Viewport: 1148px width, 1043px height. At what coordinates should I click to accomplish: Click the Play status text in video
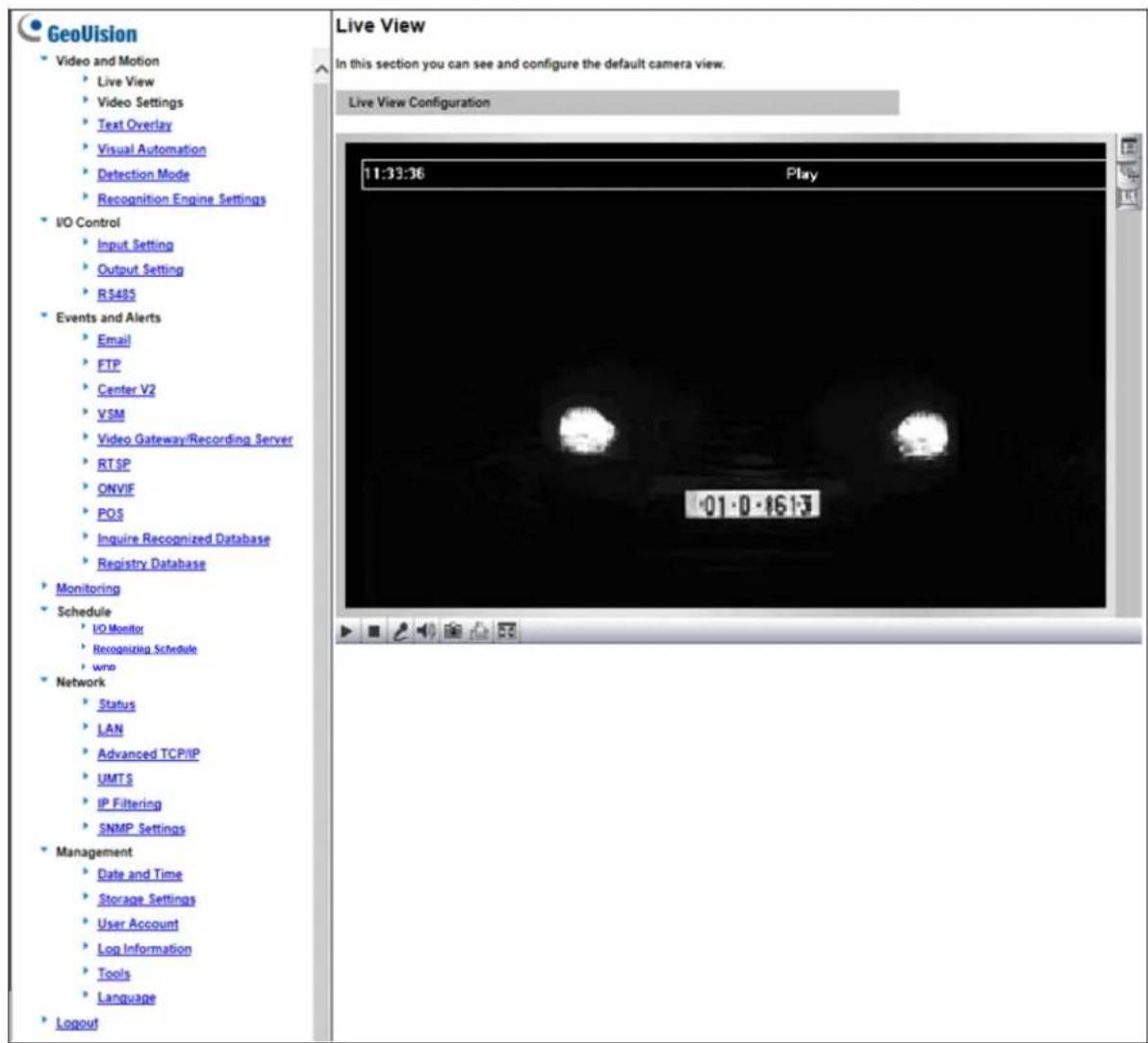click(802, 174)
